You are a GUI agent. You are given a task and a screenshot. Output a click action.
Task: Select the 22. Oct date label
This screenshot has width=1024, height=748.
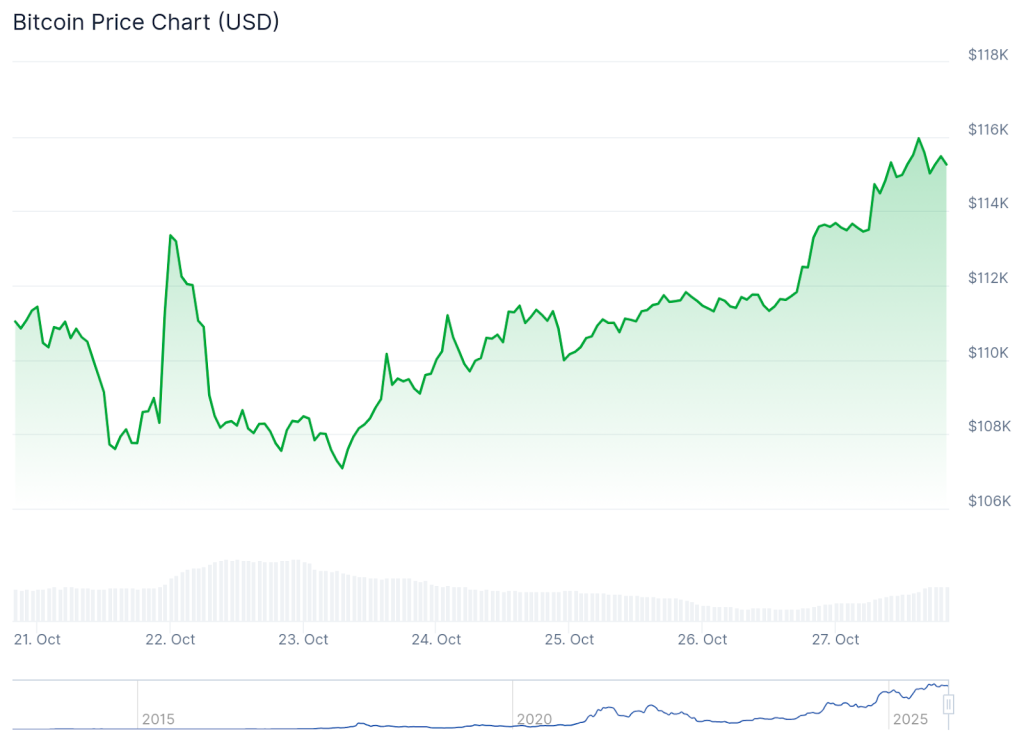tap(170, 639)
